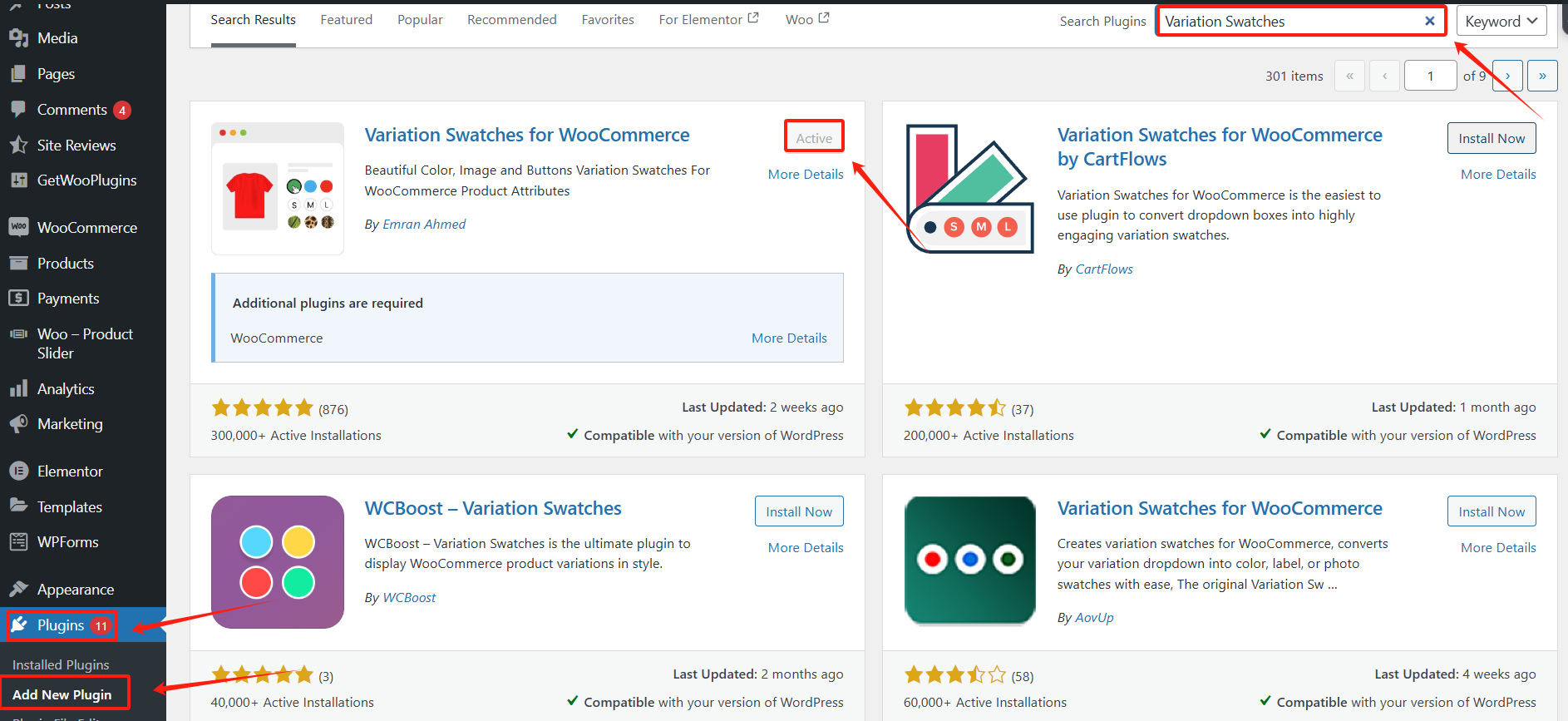Click the Marketing megaphone icon
Image resolution: width=1568 pixels, height=721 pixels.
18,424
